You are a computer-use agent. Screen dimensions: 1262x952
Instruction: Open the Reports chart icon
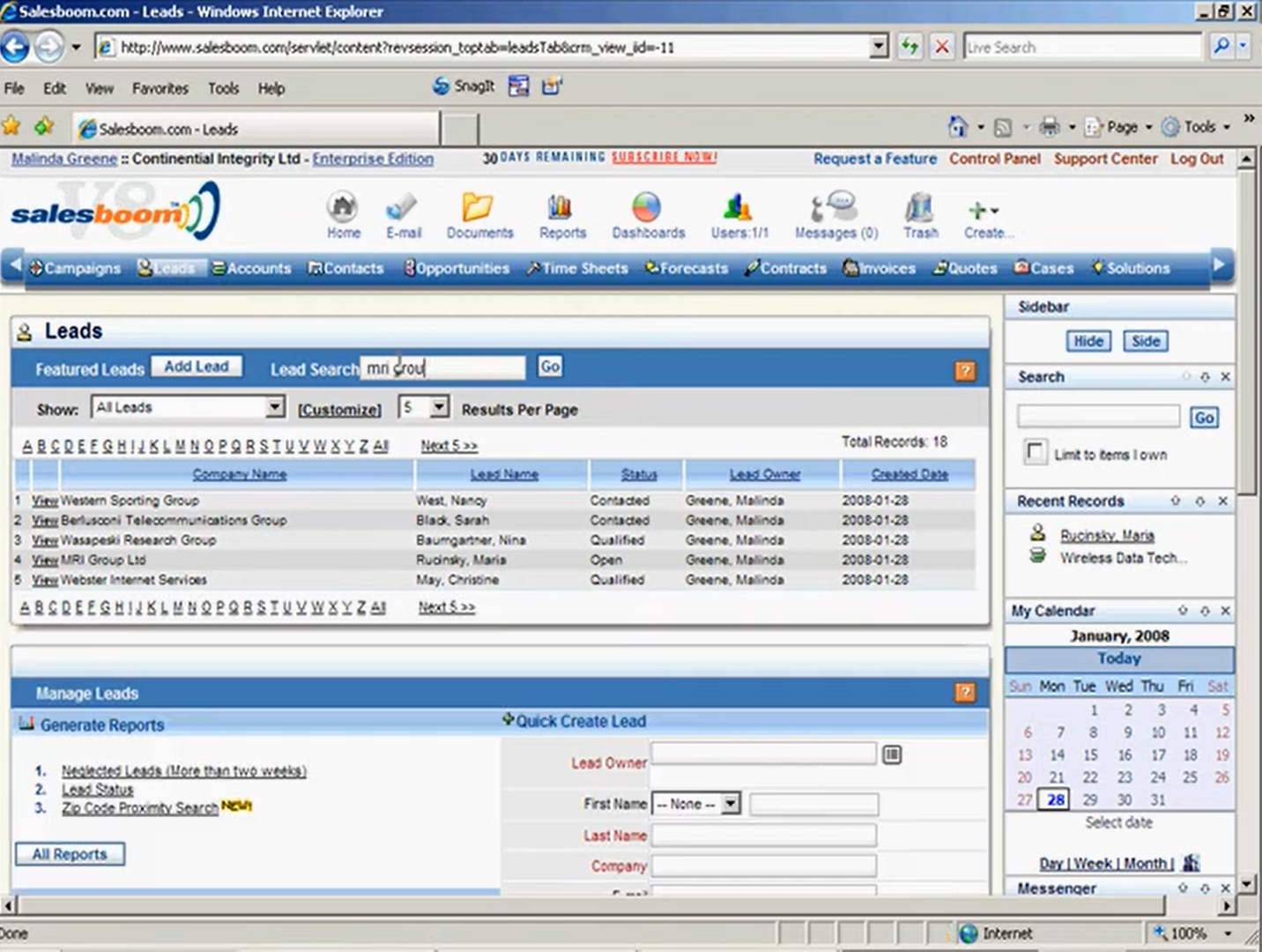(x=560, y=208)
